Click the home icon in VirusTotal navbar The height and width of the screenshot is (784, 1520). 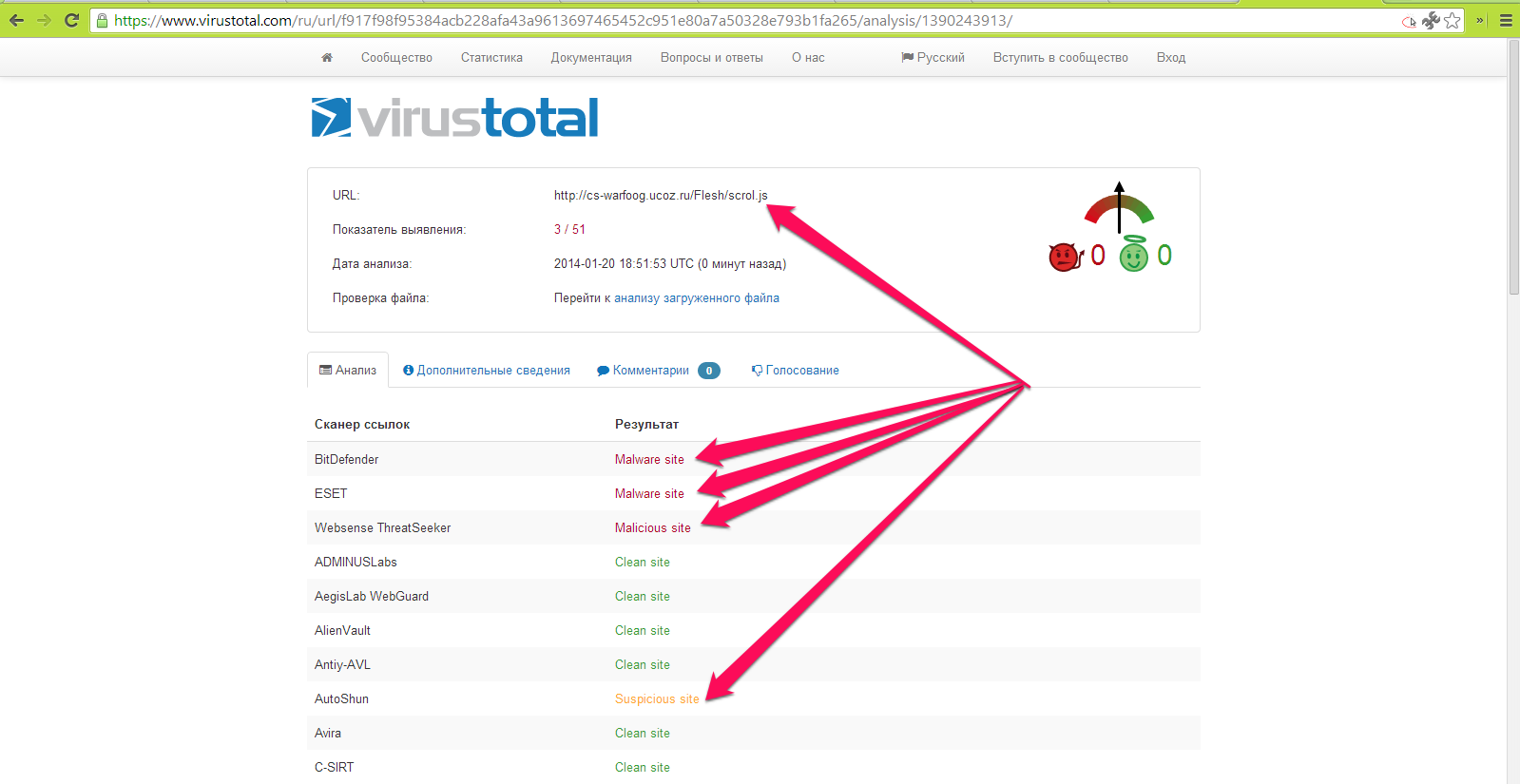[327, 58]
